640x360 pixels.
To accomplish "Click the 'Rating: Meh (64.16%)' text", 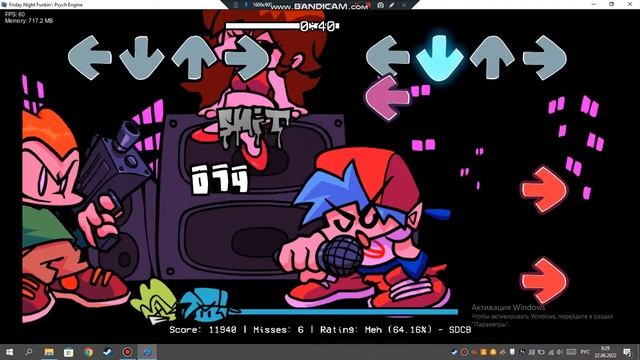I will (x=376, y=329).
